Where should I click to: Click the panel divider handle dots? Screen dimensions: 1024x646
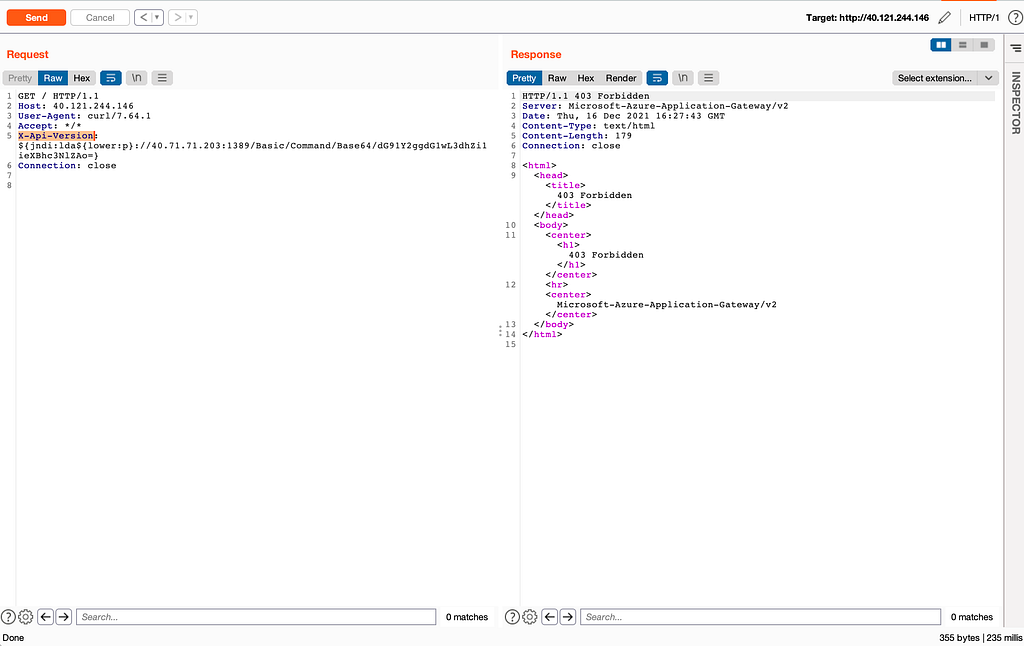coord(501,331)
